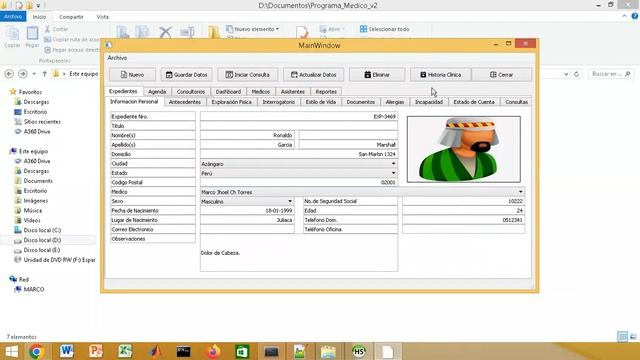Switch to the Consultorios tab
The width and height of the screenshot is (640, 360).
(x=191, y=92)
